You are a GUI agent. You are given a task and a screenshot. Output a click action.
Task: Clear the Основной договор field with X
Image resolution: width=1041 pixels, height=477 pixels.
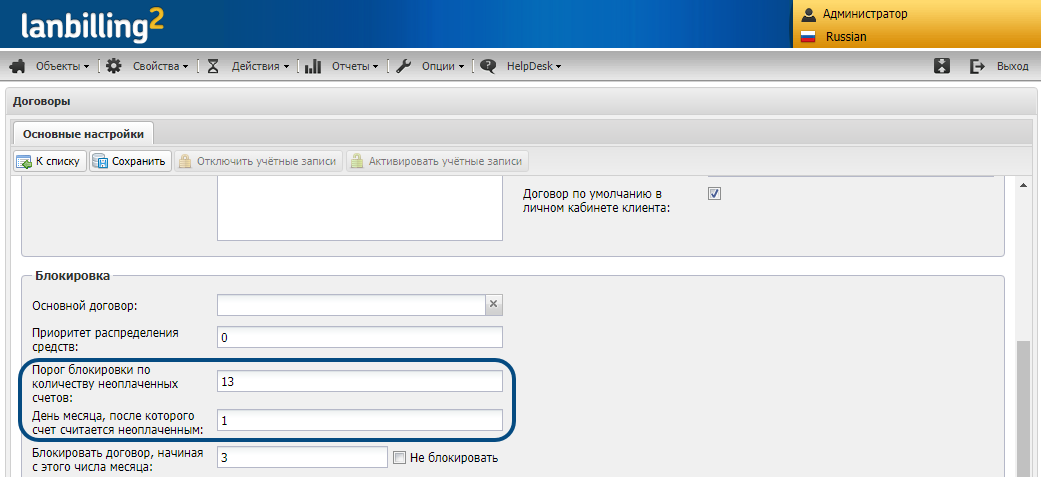(493, 304)
